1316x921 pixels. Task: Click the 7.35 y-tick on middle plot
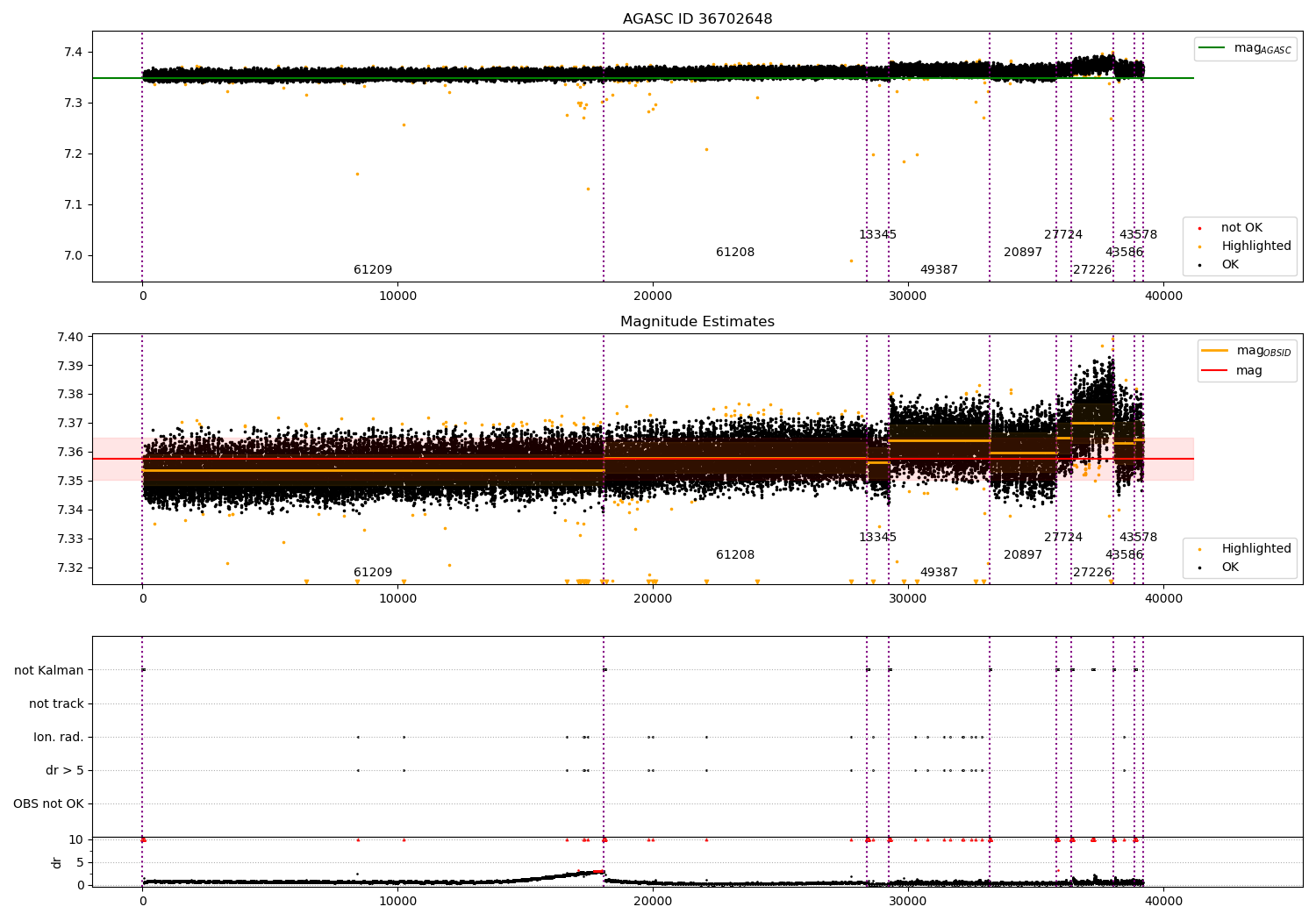(x=70, y=481)
